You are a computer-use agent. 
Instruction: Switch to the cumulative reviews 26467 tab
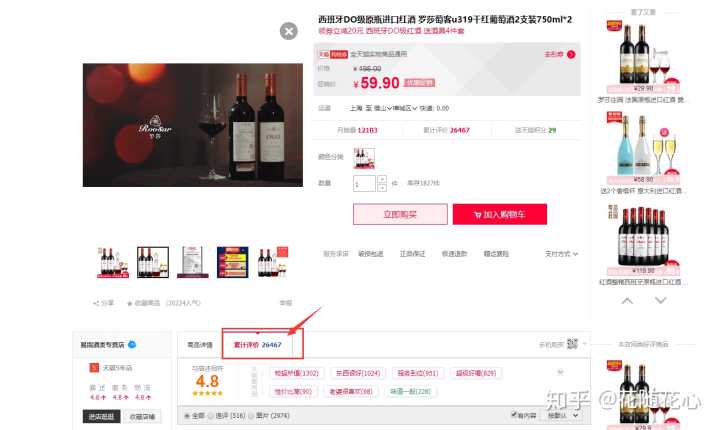coord(258,345)
